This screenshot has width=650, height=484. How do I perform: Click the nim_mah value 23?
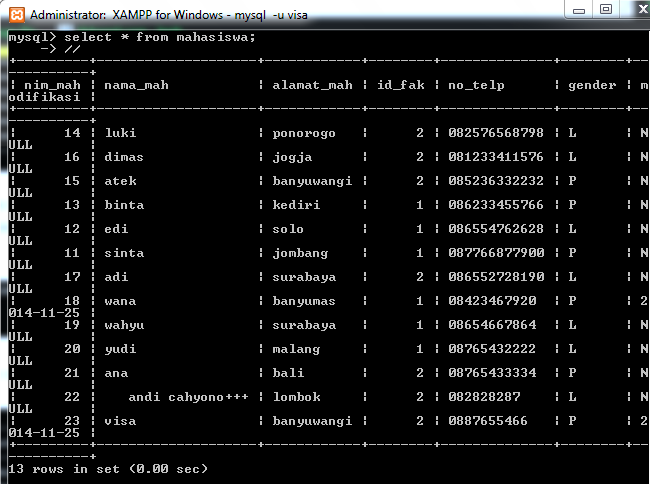click(x=72, y=421)
